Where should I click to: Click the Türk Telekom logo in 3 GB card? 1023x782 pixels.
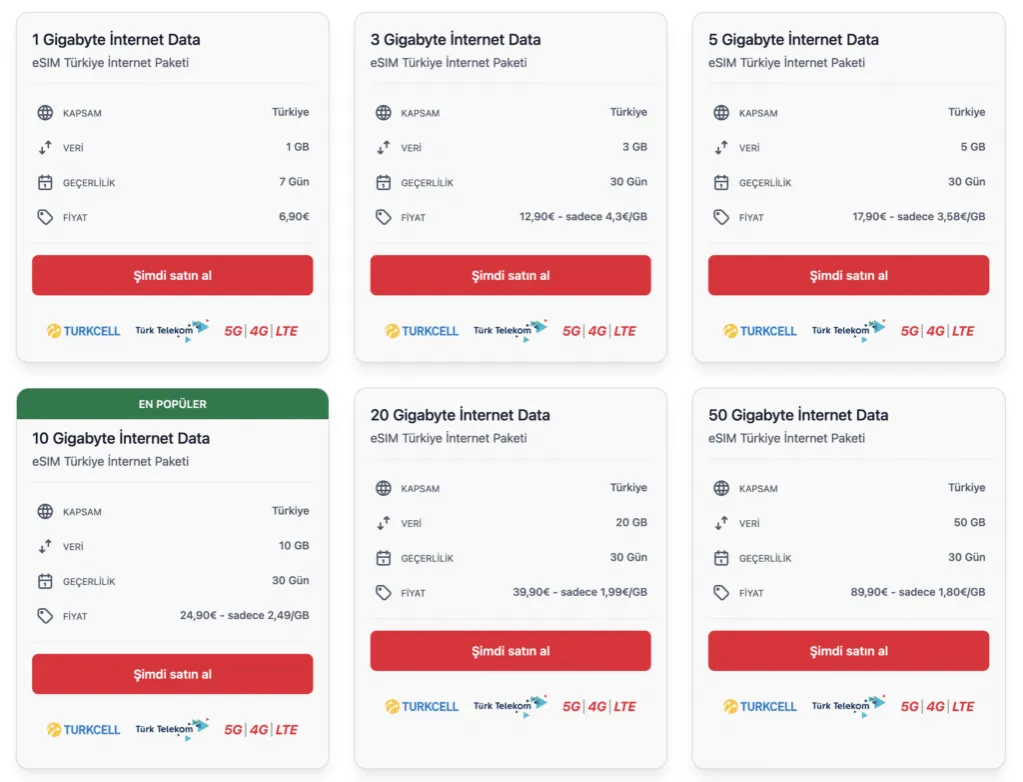[x=510, y=330]
